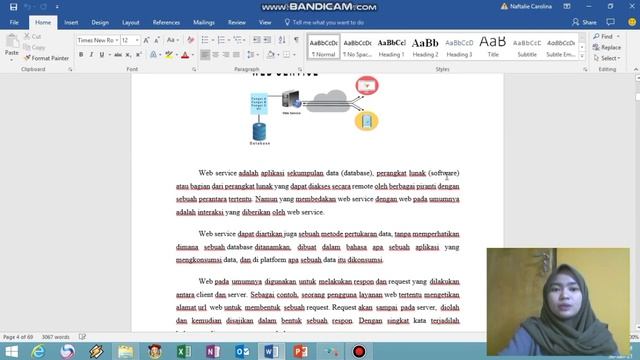Open text effects and typography
The width and height of the screenshot is (640, 360).
click(153, 54)
